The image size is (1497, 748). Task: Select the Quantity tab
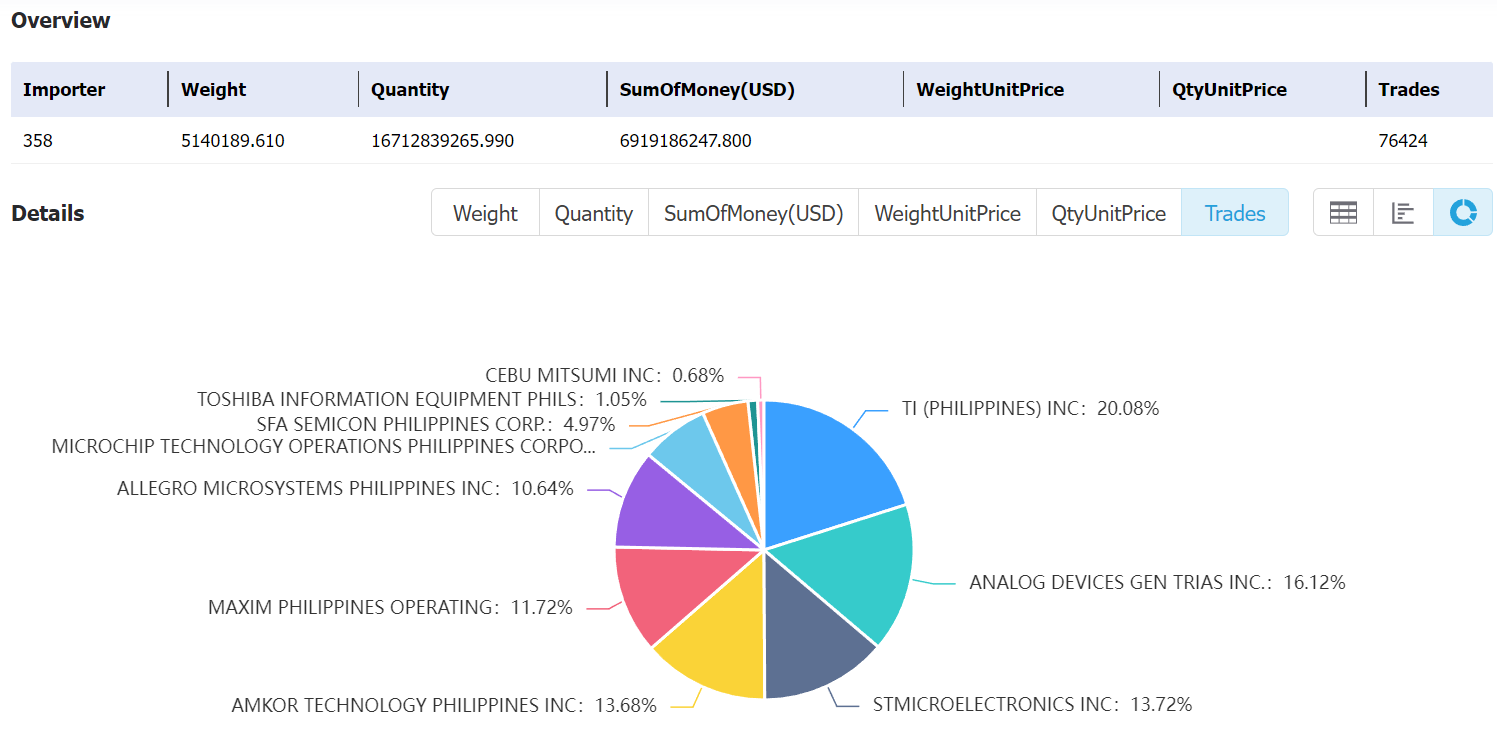pyautogui.click(x=594, y=213)
